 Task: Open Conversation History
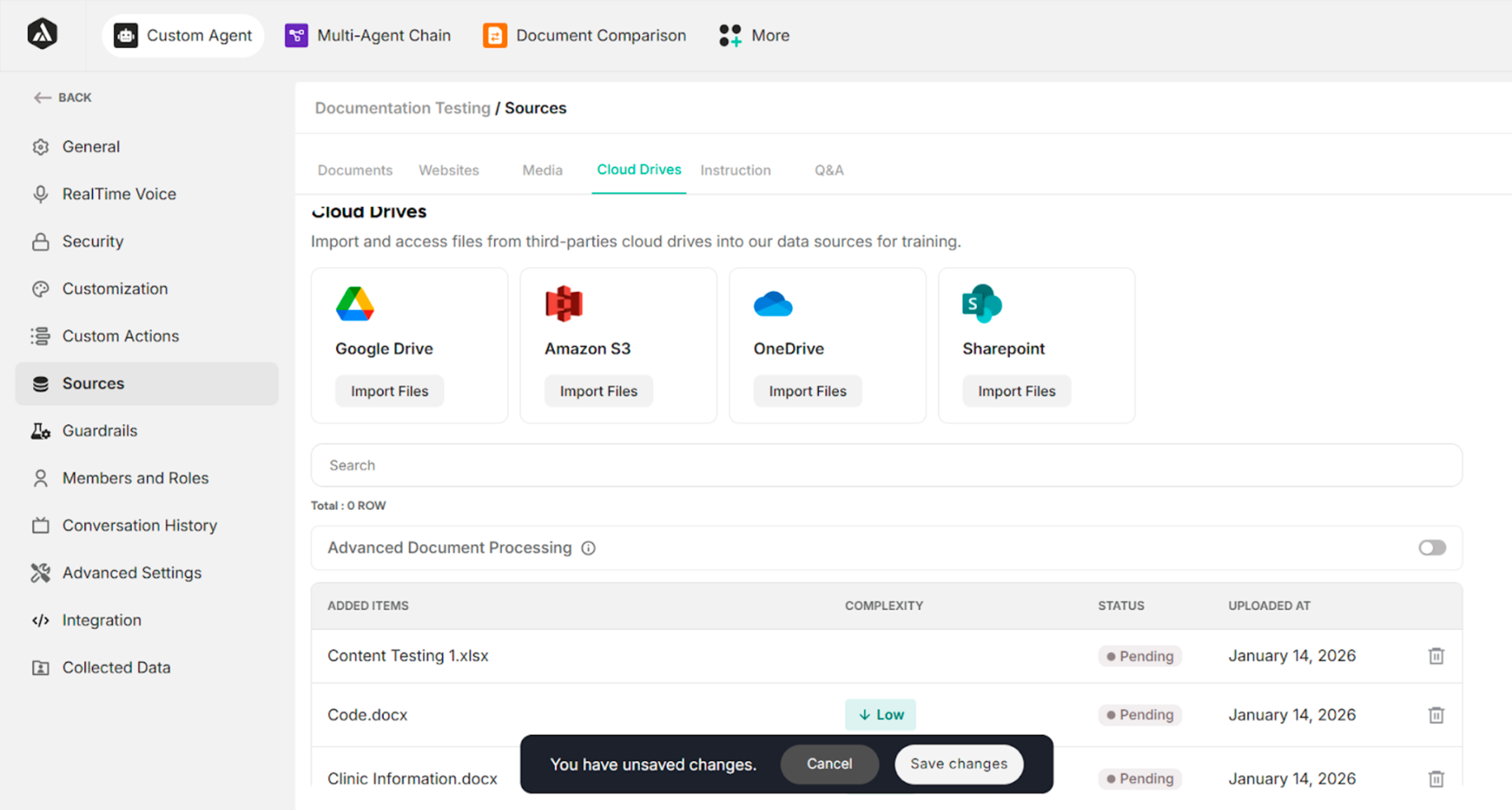click(x=147, y=525)
